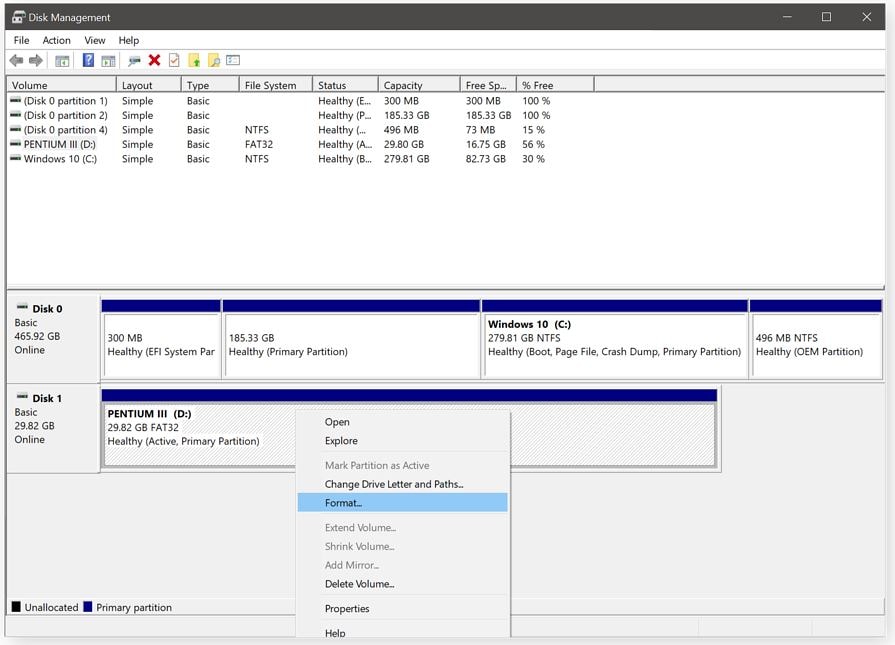Toggle the Show/Hide Console Tree icon
895x645 pixels.
tap(62, 61)
